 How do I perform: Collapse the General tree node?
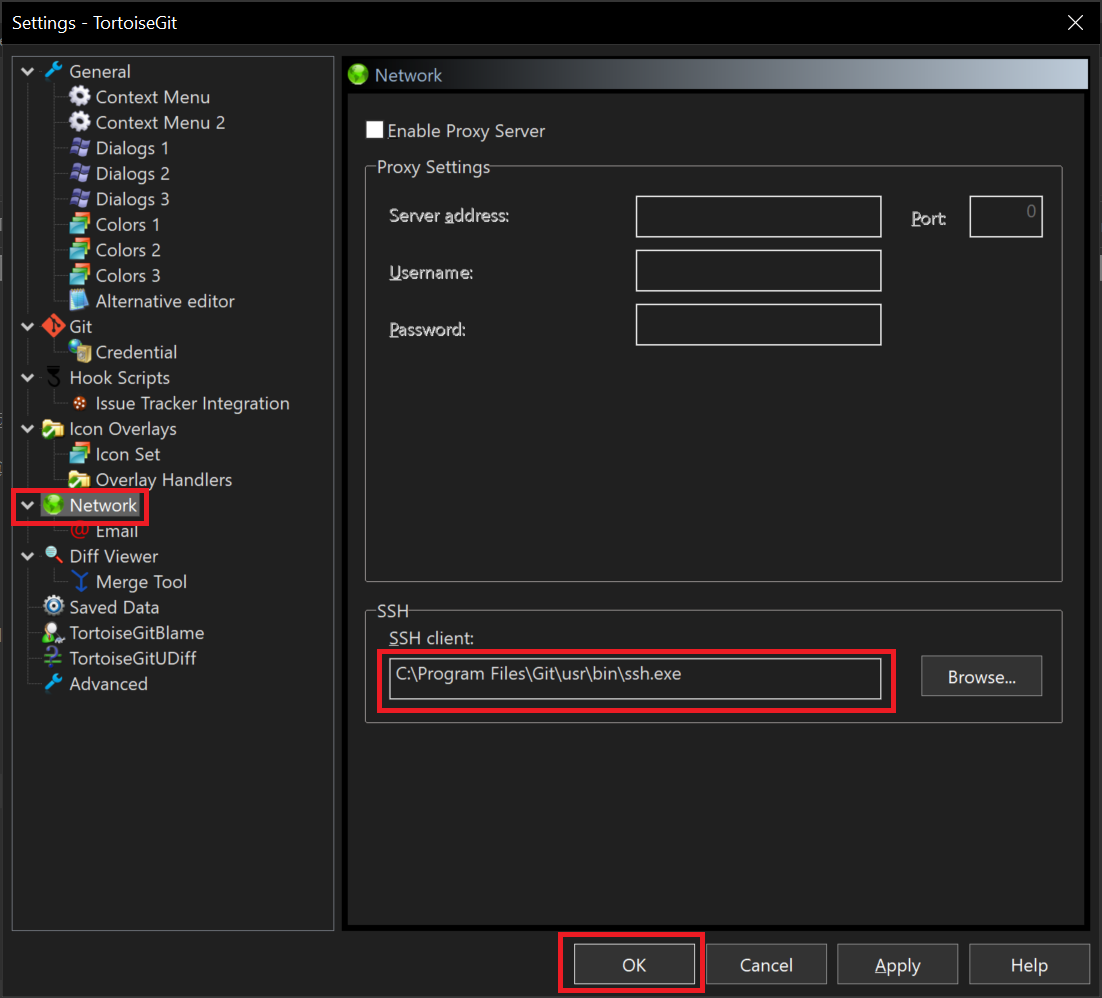(x=27, y=71)
